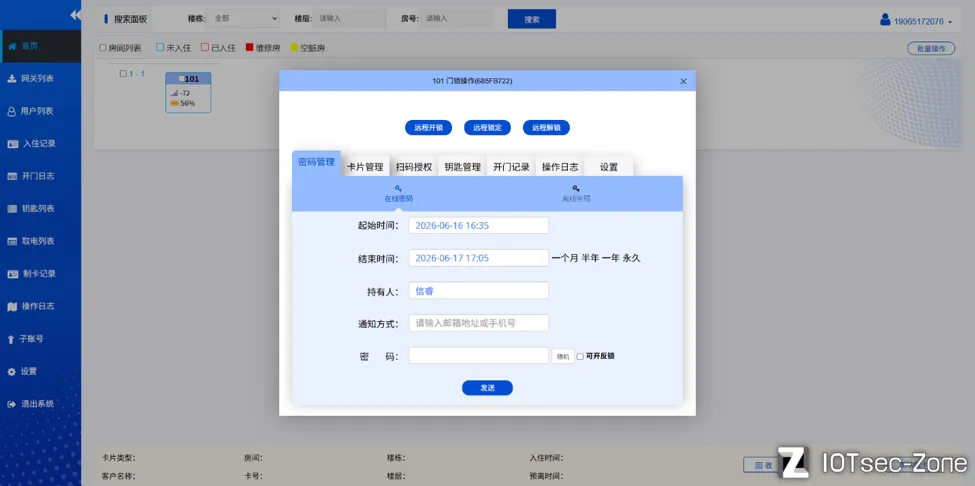Click the 远程开锁 button
The width and height of the screenshot is (975, 486).
tap(428, 127)
